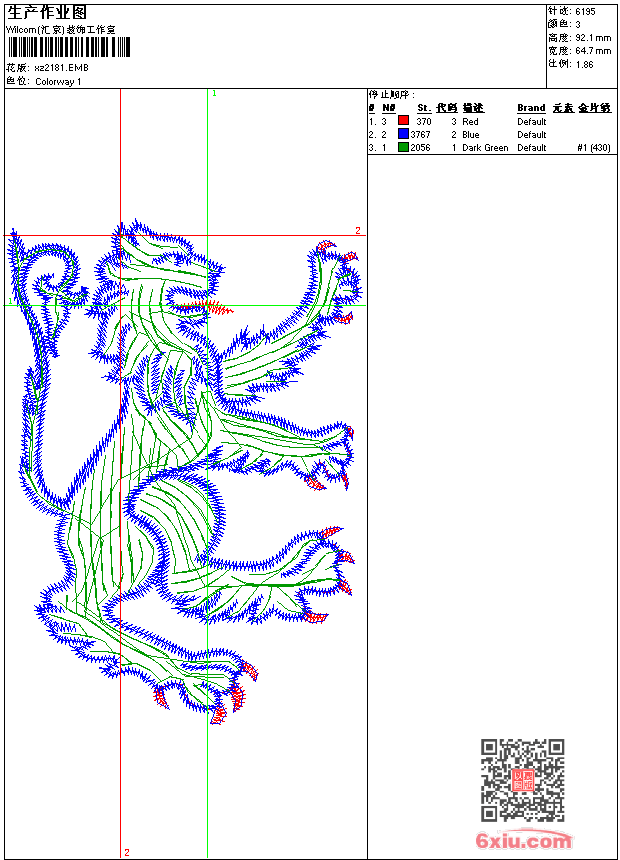Click the red marker 2 at right of the design

tap(357, 231)
